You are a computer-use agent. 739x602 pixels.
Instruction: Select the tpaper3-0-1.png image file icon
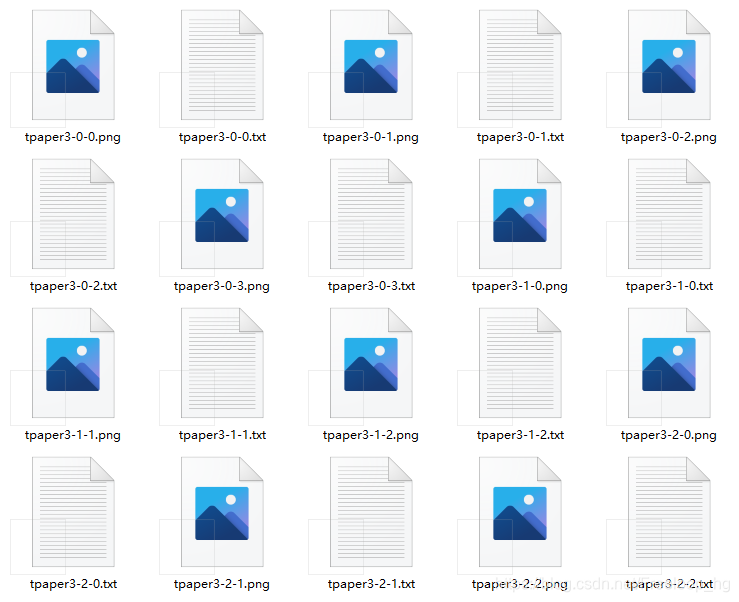[371, 65]
